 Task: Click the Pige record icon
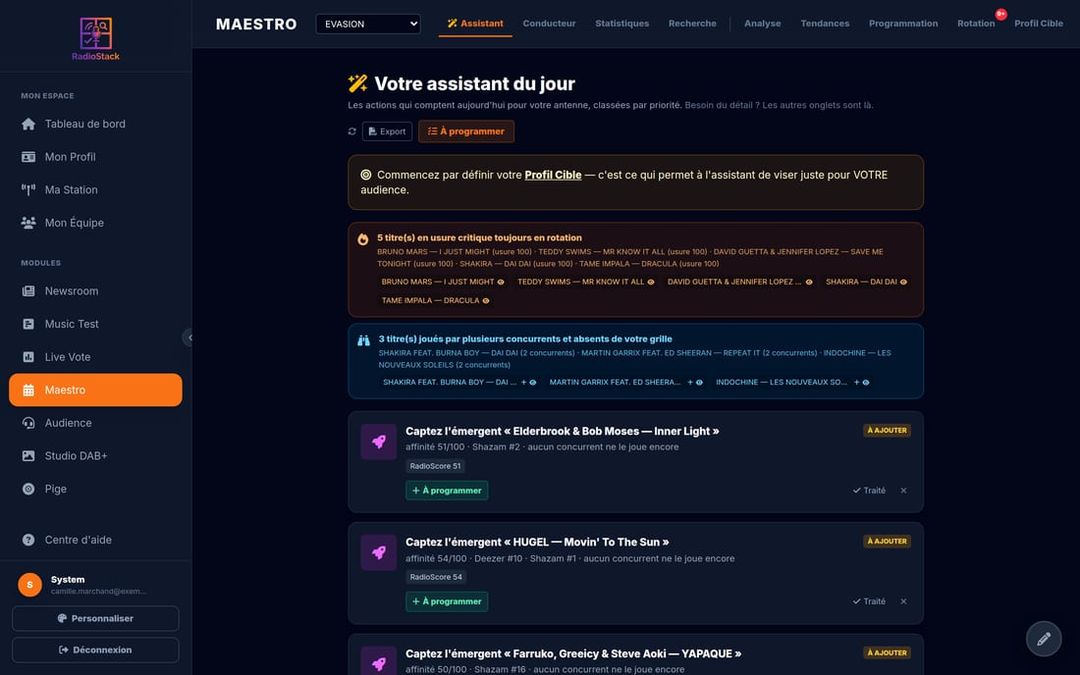click(28, 490)
